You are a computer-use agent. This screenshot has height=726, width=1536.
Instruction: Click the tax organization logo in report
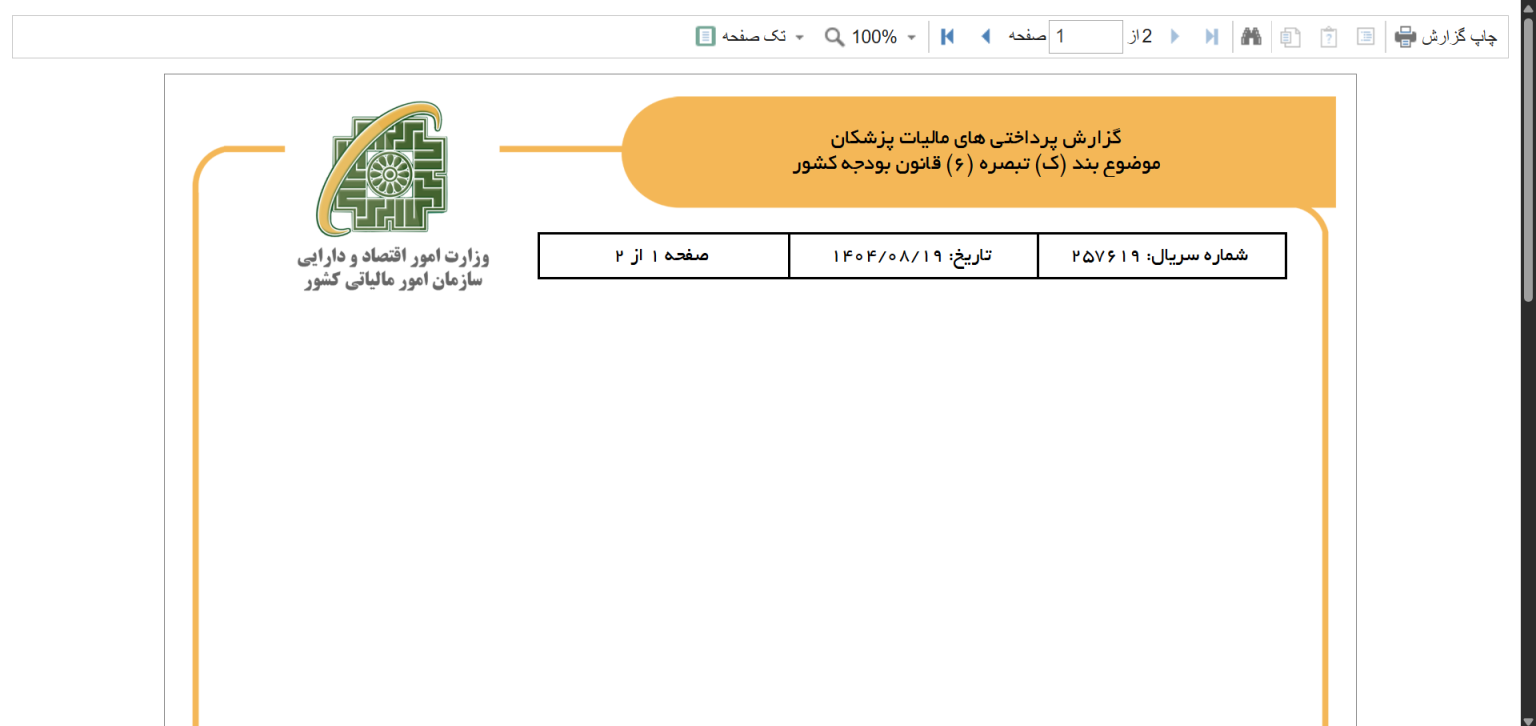click(x=383, y=168)
